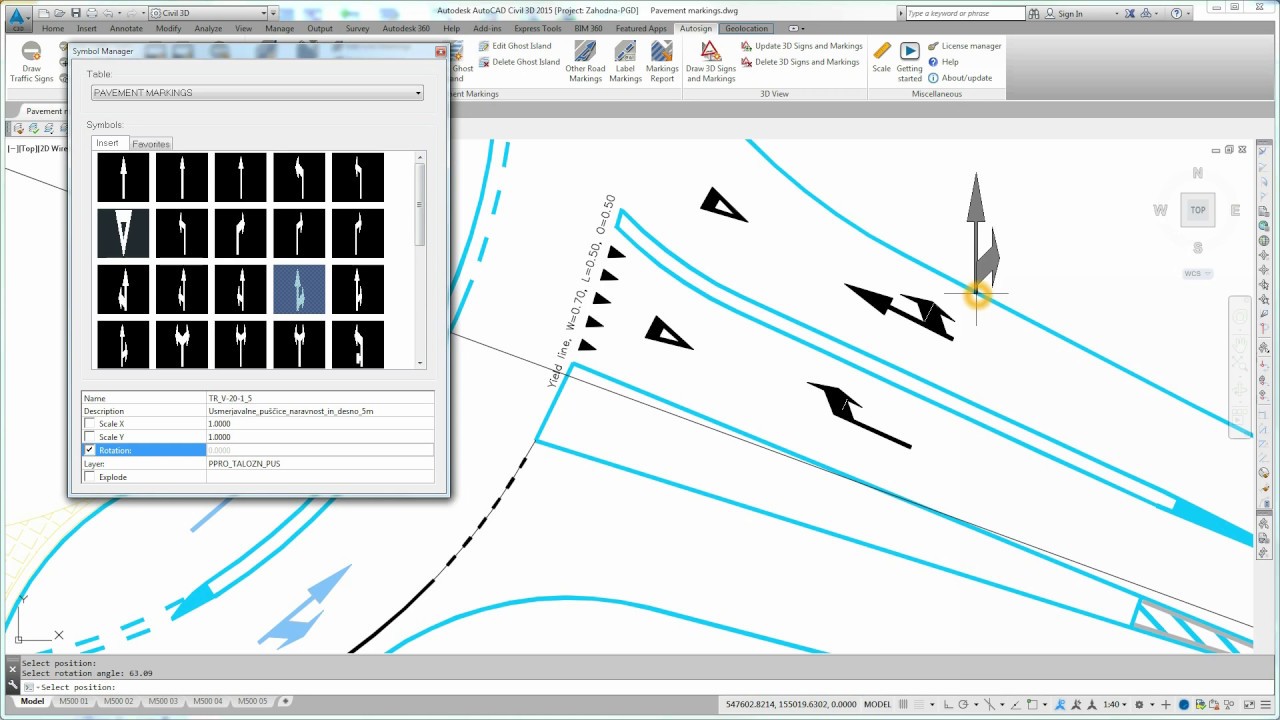Click Edit Ghost Island

coord(515,46)
